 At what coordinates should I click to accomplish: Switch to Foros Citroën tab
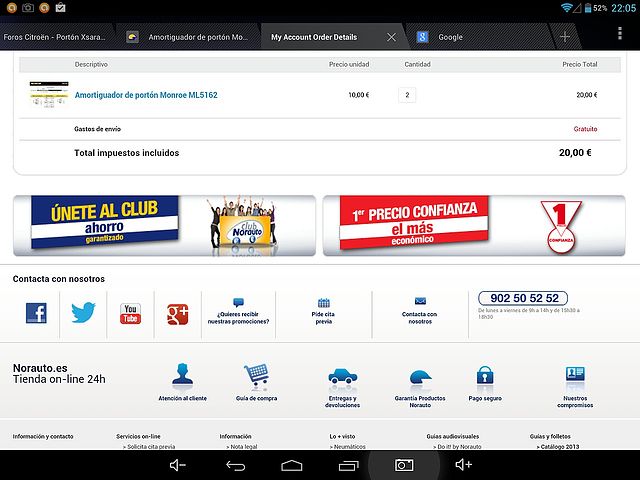click(55, 37)
